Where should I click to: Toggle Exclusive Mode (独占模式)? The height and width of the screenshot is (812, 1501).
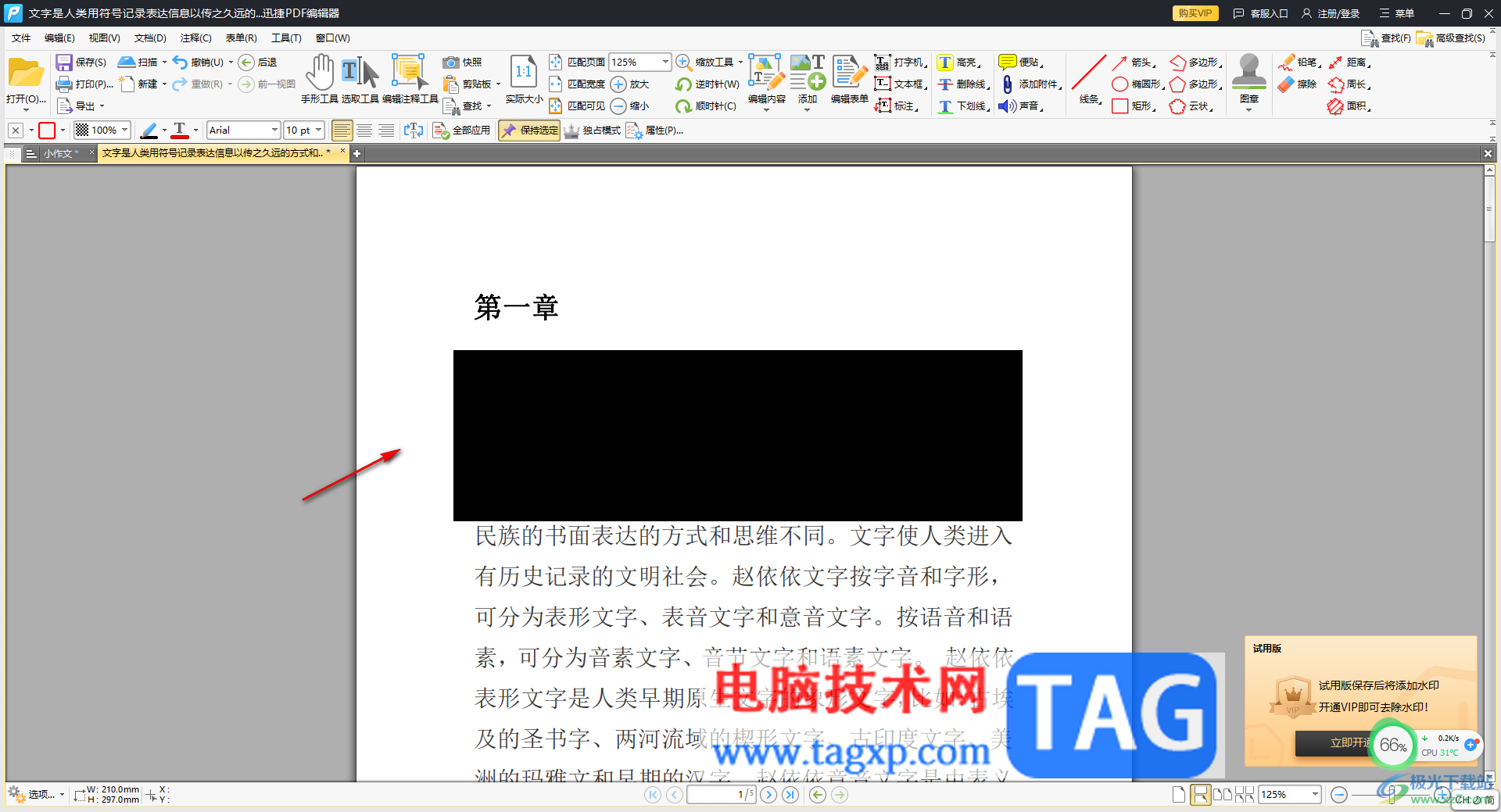592,131
